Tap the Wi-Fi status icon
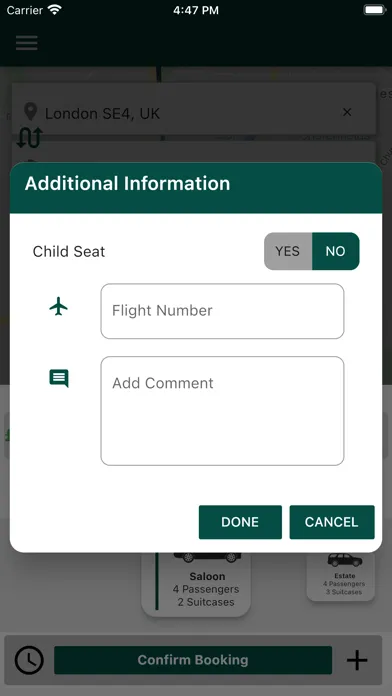Screen dimensions: 392x696 (55, 10)
